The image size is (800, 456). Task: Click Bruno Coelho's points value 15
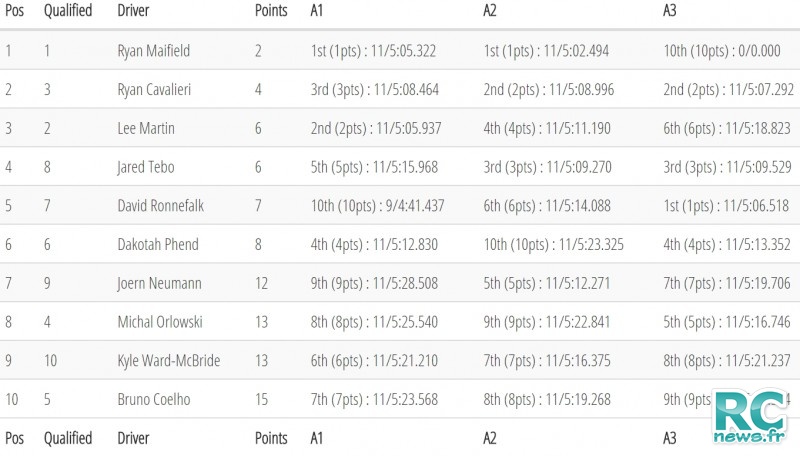261,400
